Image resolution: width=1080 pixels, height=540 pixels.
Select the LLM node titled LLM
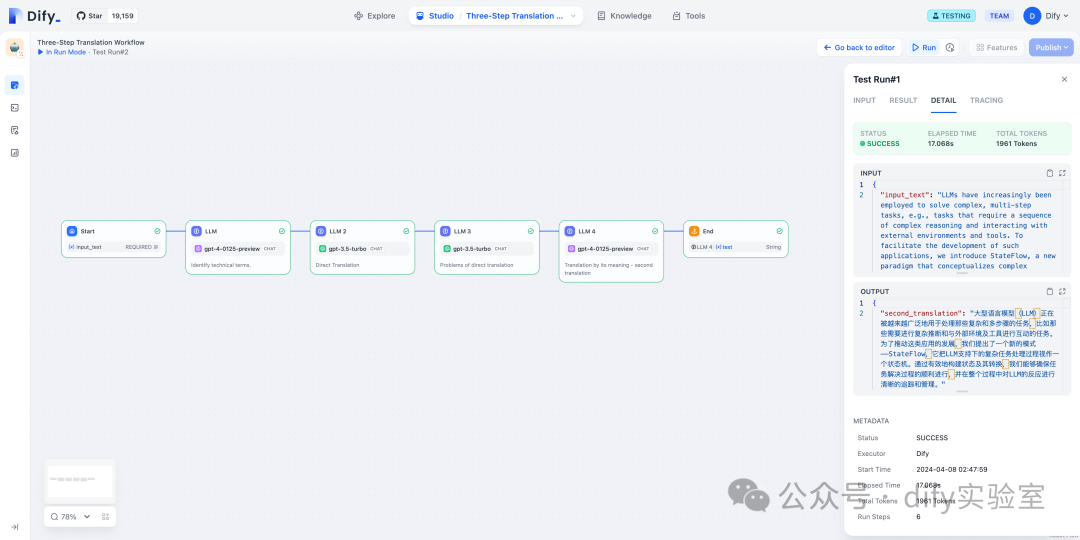coord(238,247)
